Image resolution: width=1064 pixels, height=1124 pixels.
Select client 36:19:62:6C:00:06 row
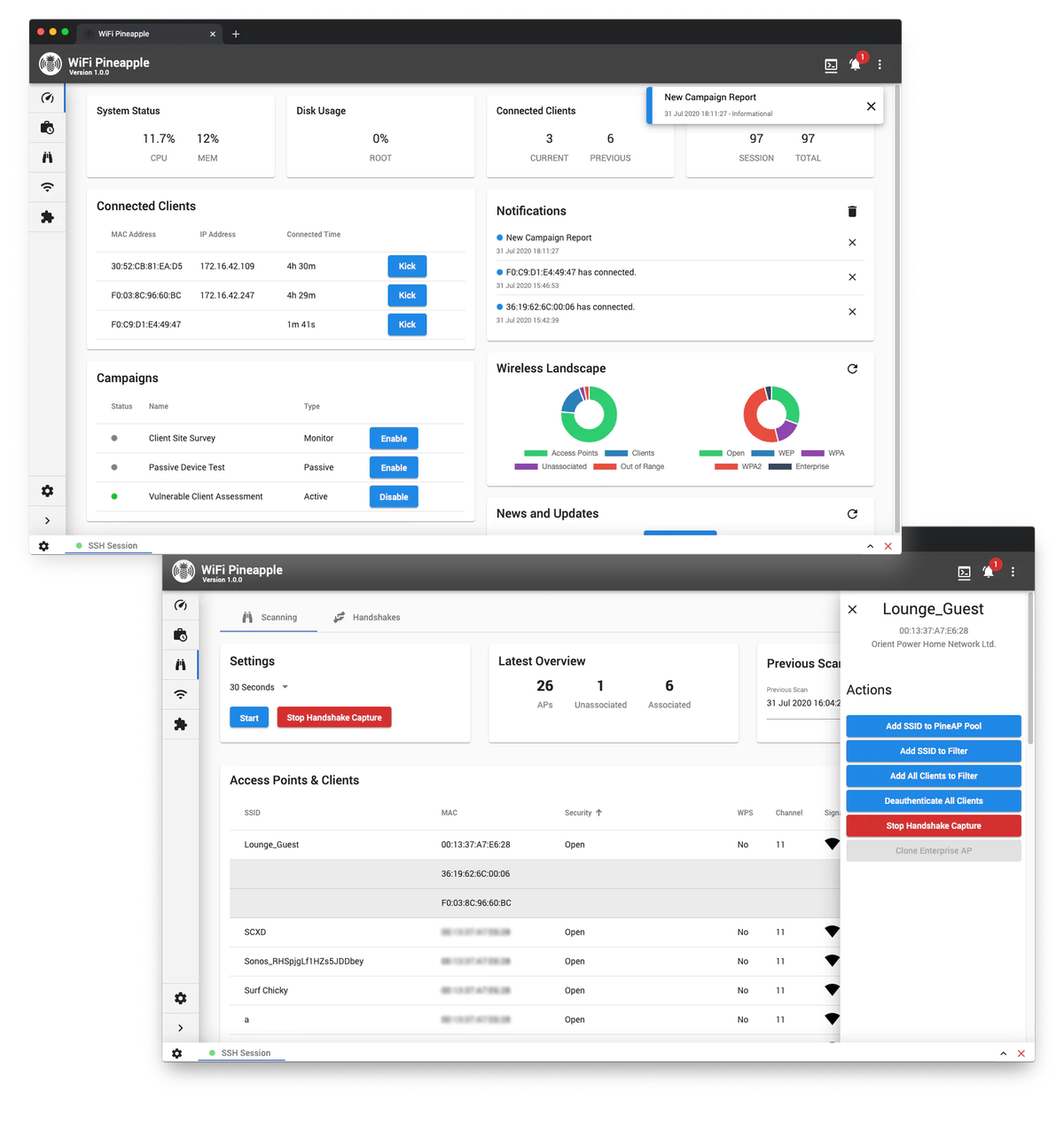[x=535, y=874]
